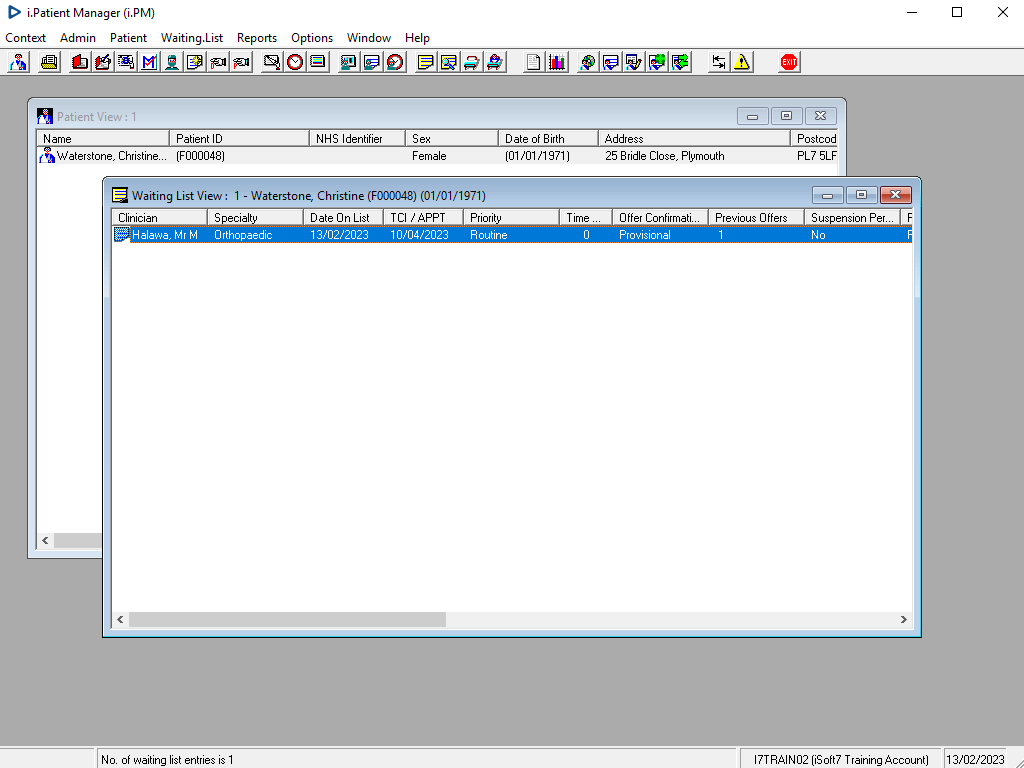Close the Waiting List View window
1024x768 pixels.
895,195
